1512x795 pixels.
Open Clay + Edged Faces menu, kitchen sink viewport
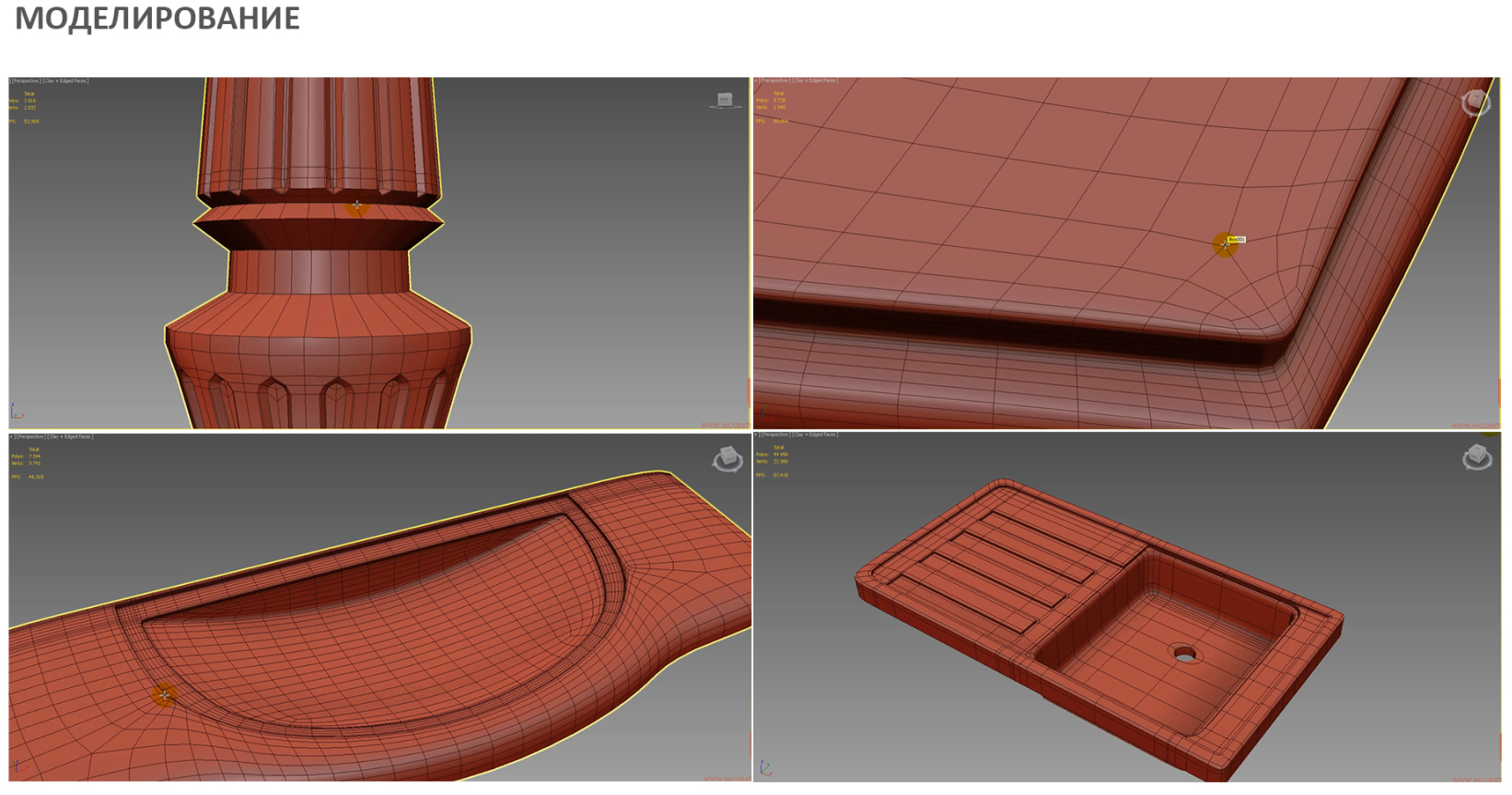[x=815, y=435]
